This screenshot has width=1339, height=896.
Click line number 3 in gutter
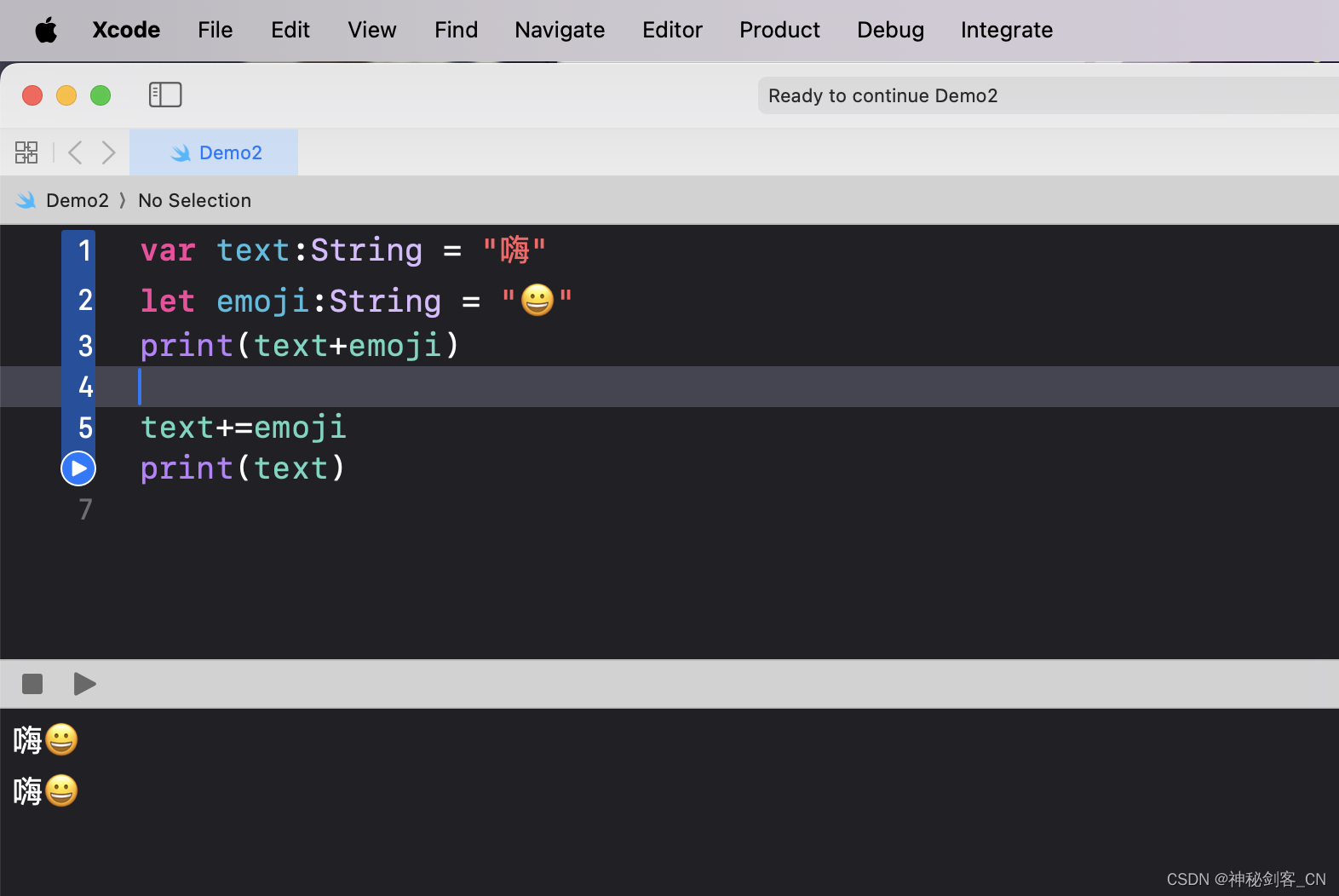tap(85, 346)
